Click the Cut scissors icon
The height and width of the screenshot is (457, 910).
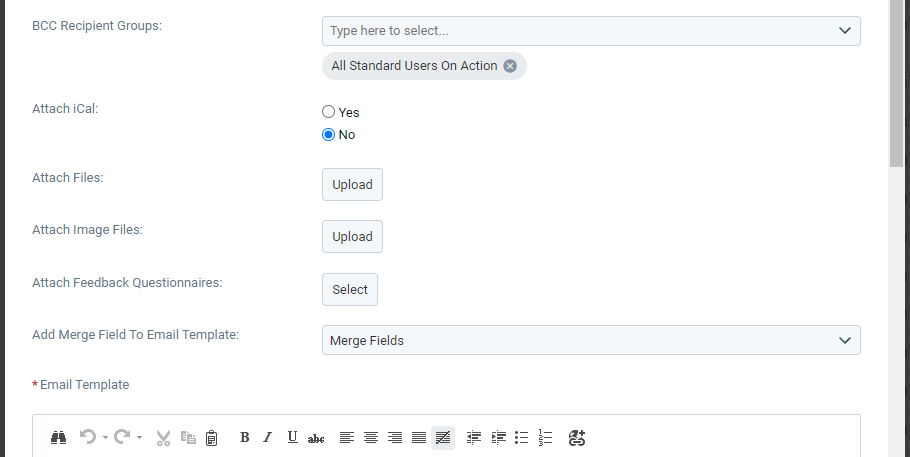(x=163, y=438)
